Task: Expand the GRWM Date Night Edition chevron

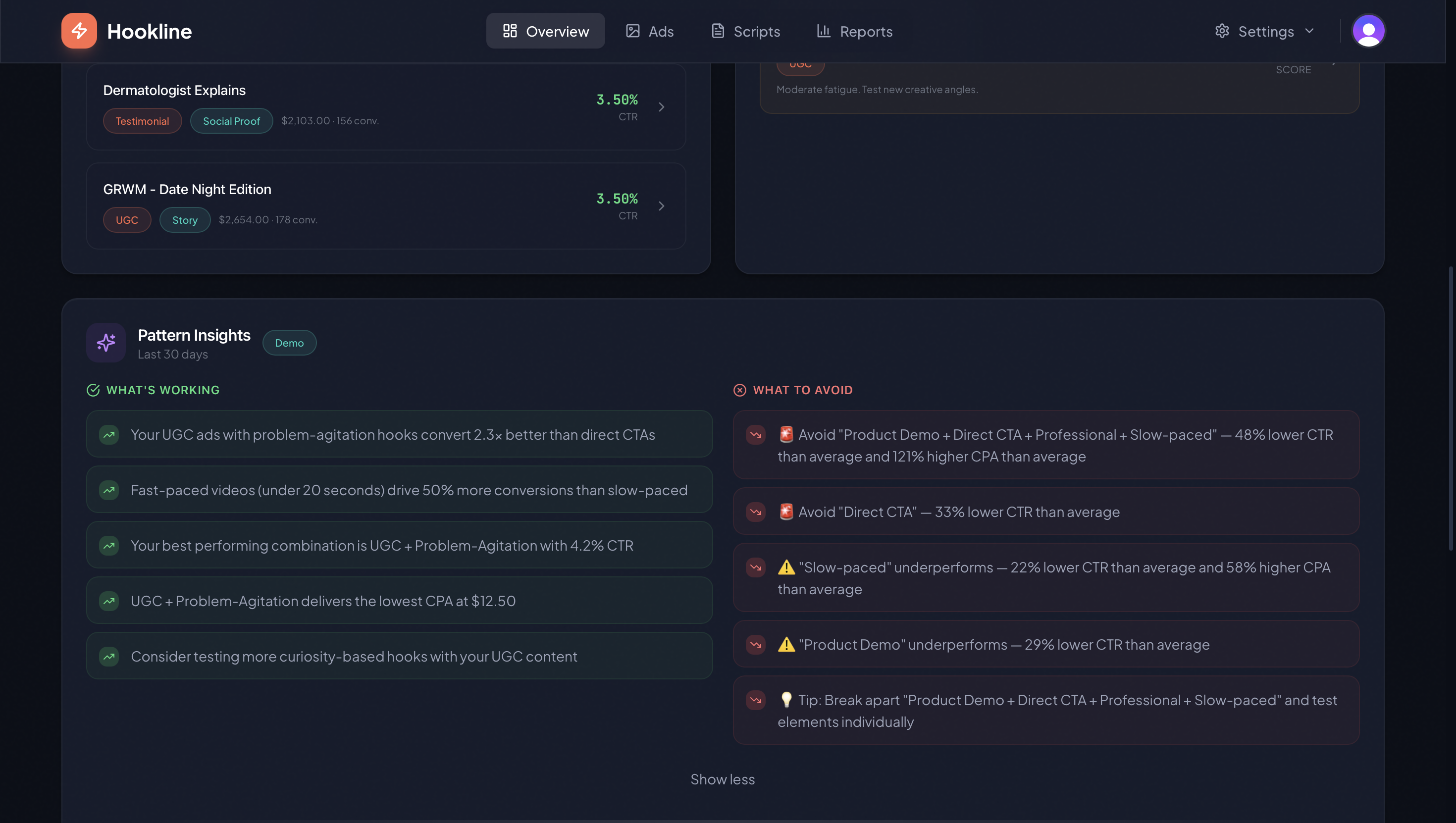Action: click(x=661, y=206)
